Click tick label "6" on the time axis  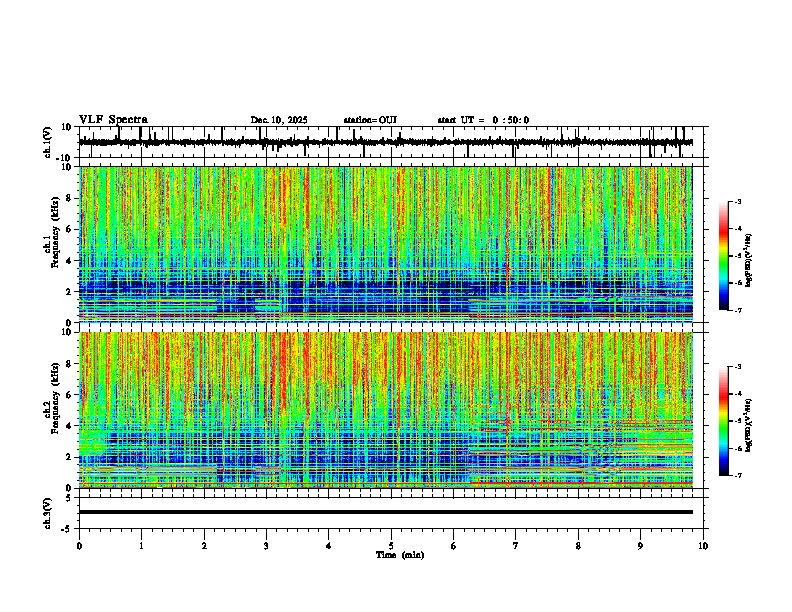(x=454, y=546)
